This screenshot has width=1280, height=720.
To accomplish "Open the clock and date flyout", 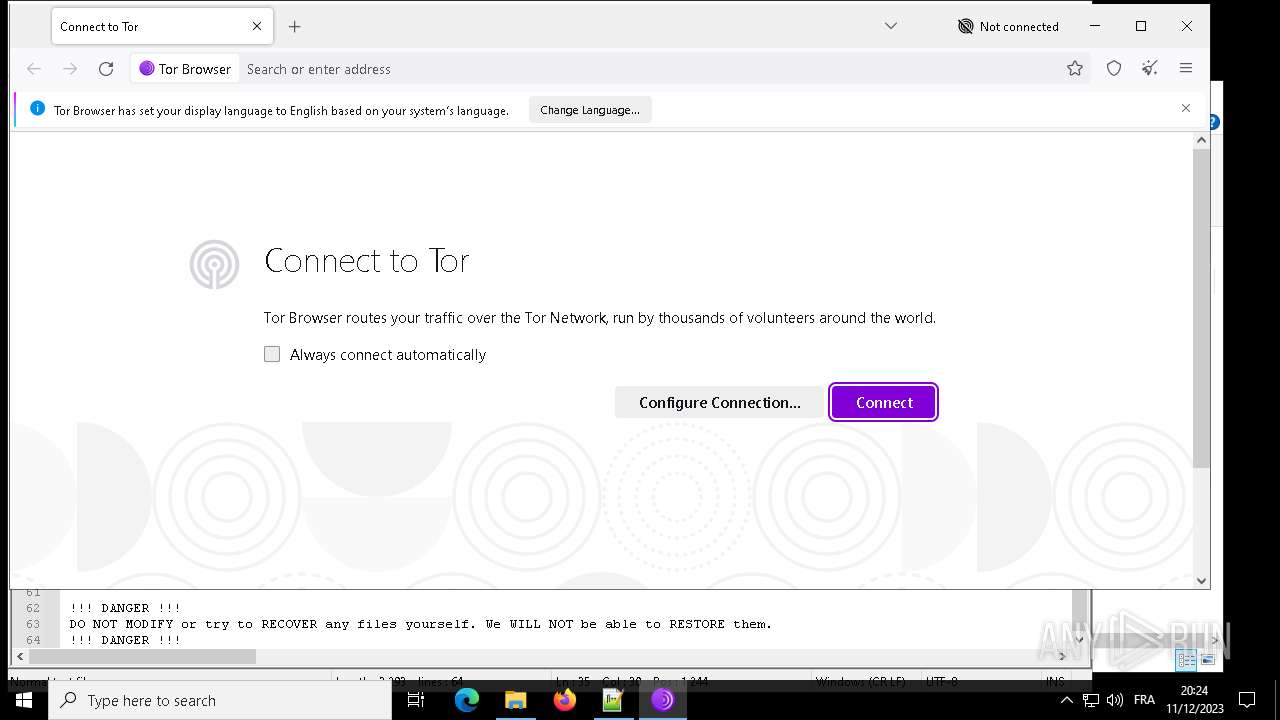I will tap(1194, 700).
